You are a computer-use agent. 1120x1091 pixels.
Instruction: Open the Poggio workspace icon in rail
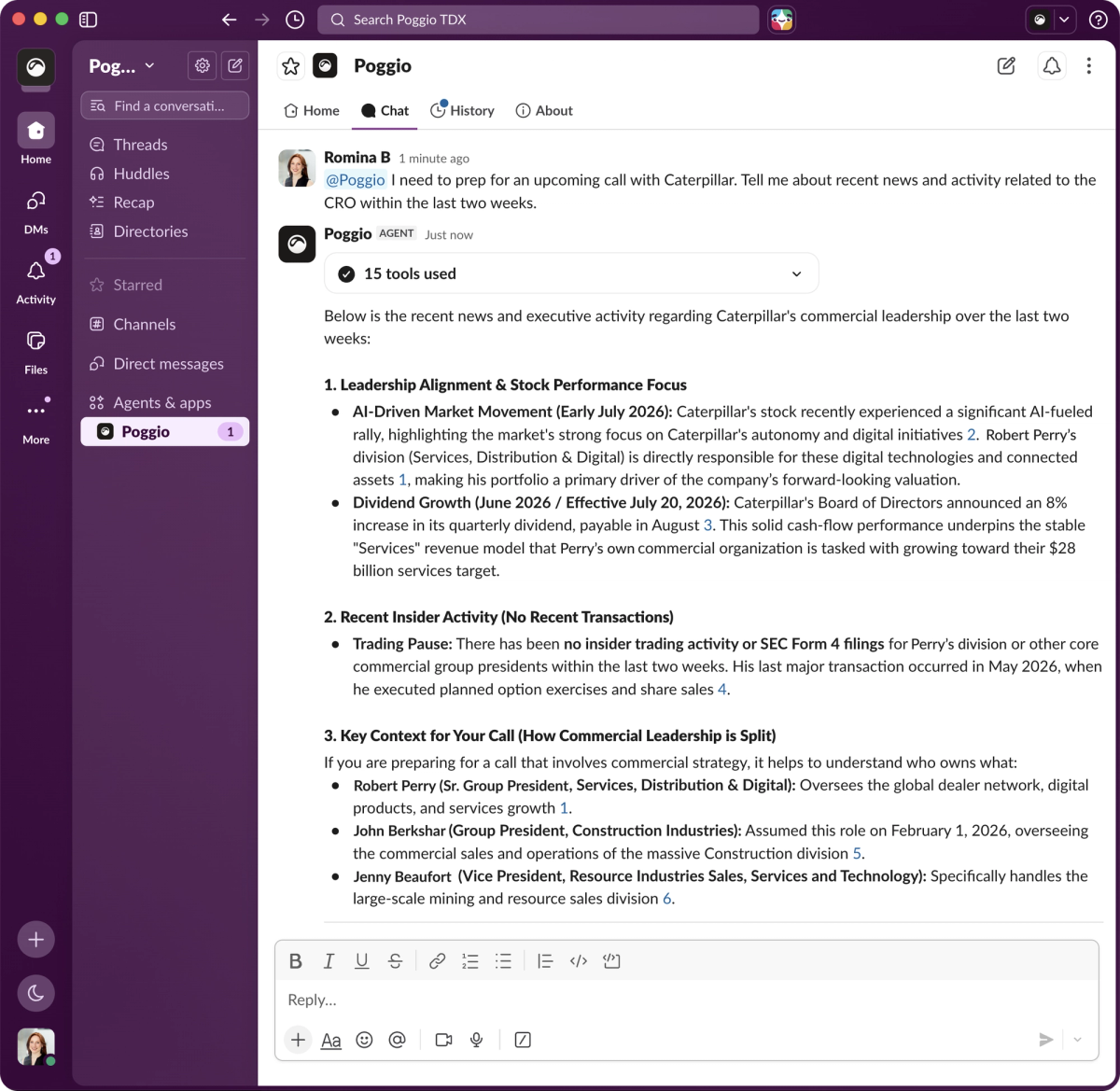tap(36, 67)
